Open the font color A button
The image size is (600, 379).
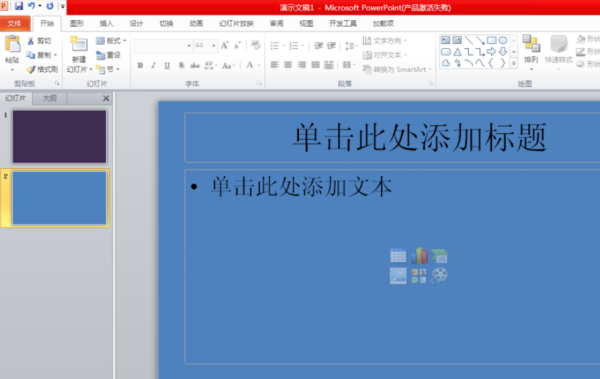(x=250, y=65)
